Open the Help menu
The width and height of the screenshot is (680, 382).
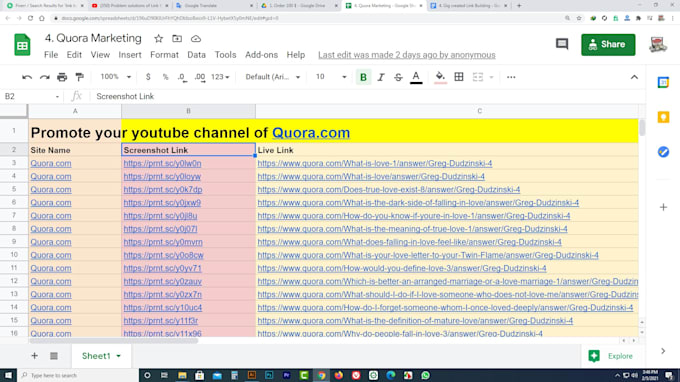296,55
